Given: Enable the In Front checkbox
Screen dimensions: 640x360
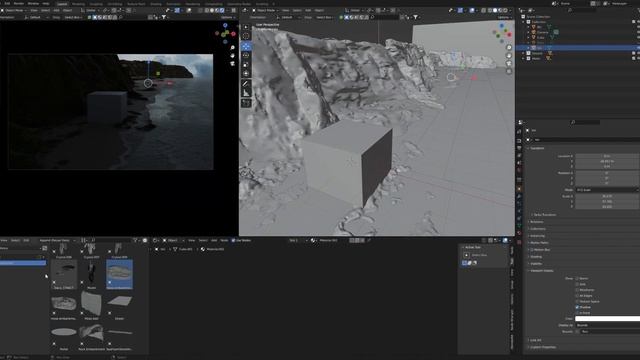Looking at the screenshot, I should coord(577,313).
